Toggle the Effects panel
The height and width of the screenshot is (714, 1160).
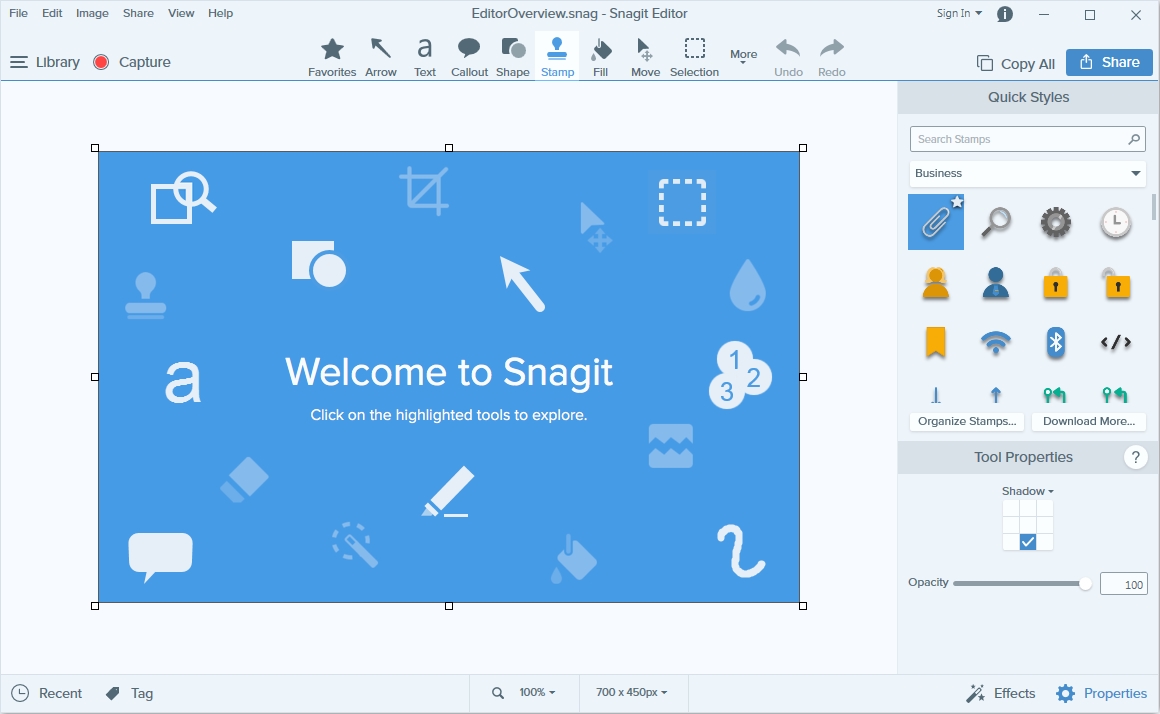point(1001,693)
